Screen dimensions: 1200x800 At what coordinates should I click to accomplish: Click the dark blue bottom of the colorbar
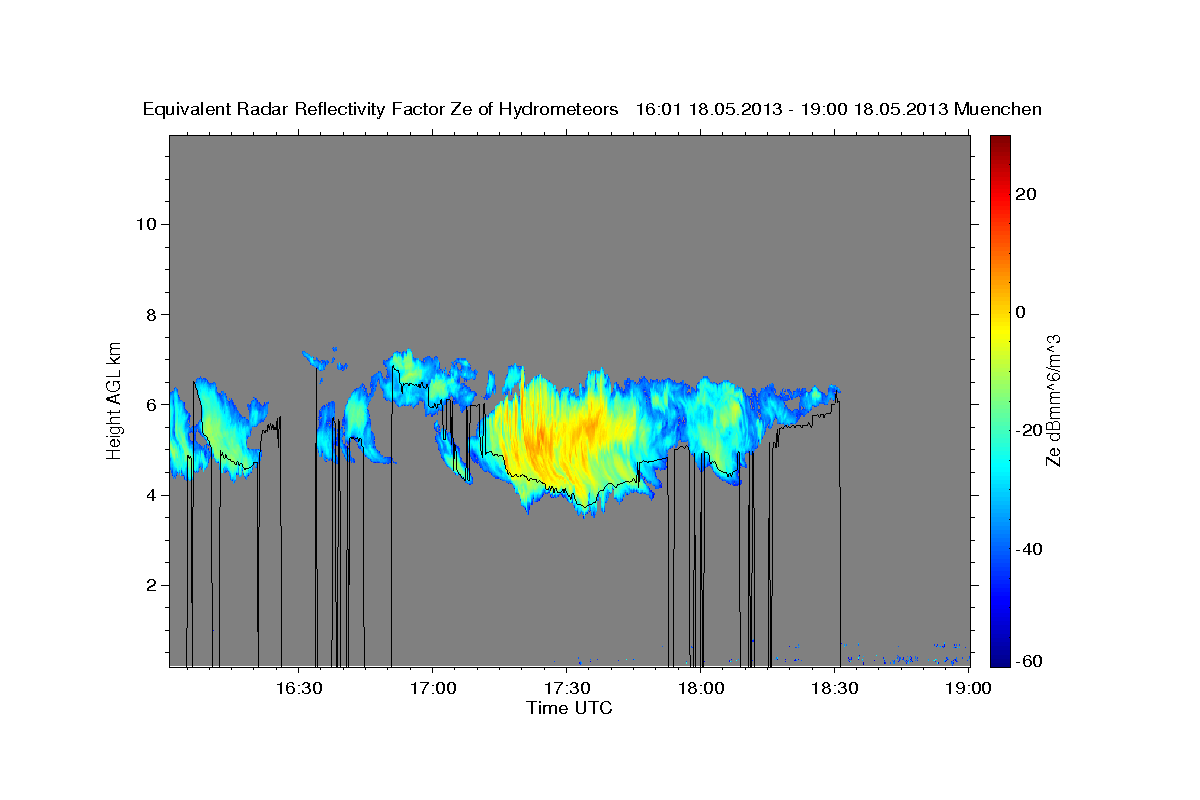pyautogui.click(x=999, y=658)
